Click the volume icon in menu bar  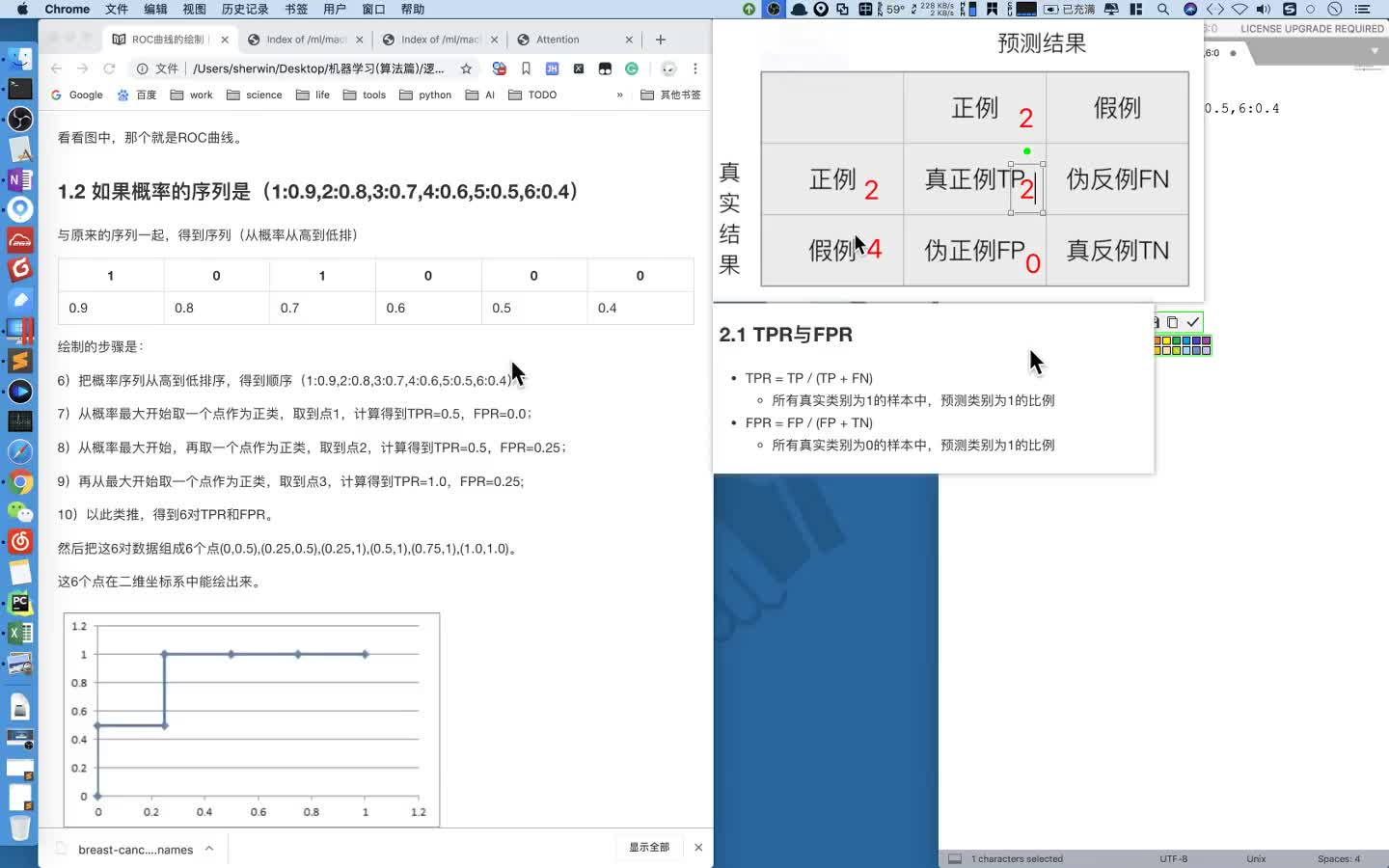[1264, 9]
